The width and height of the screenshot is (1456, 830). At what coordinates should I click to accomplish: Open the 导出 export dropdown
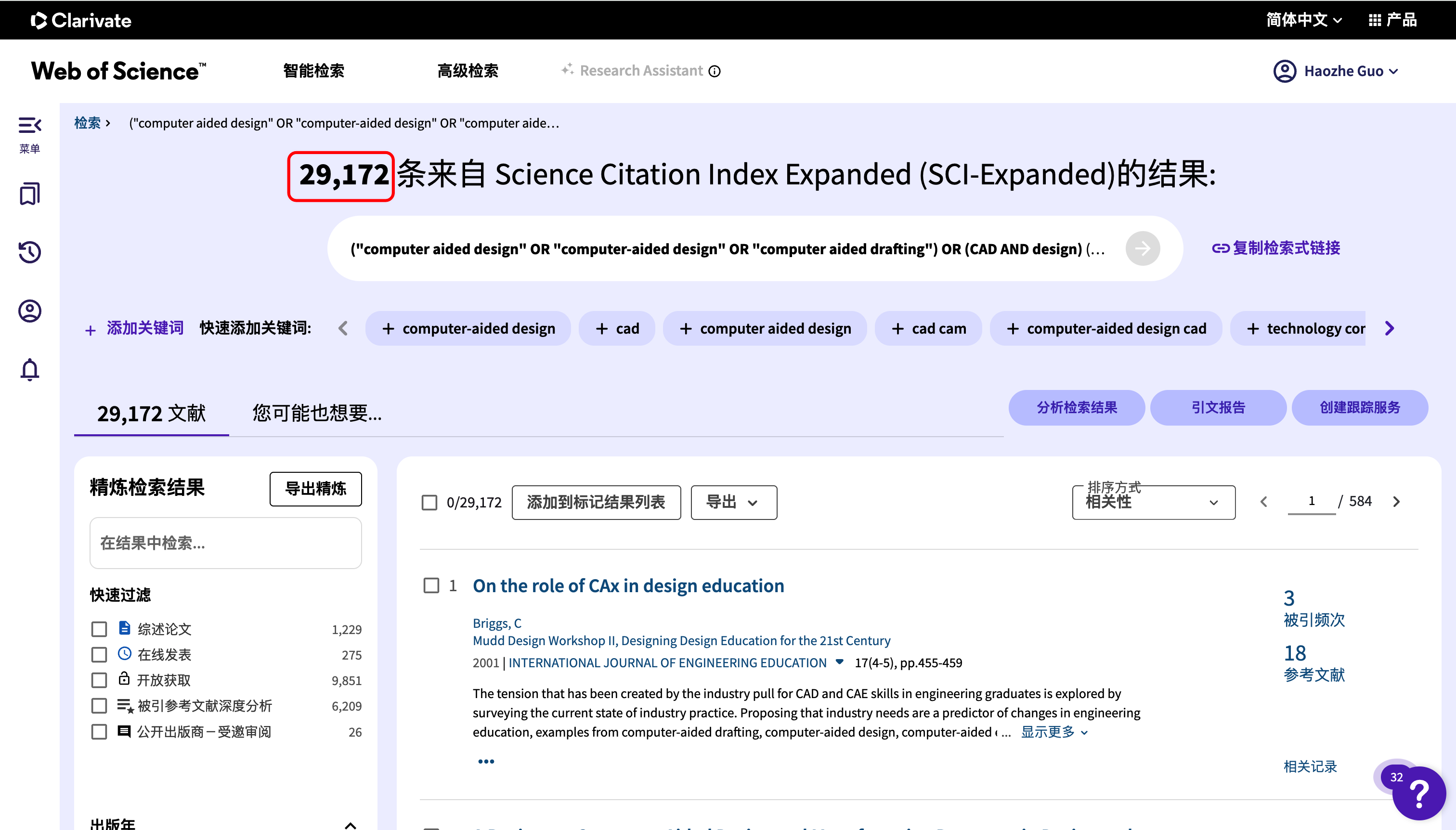click(x=733, y=502)
